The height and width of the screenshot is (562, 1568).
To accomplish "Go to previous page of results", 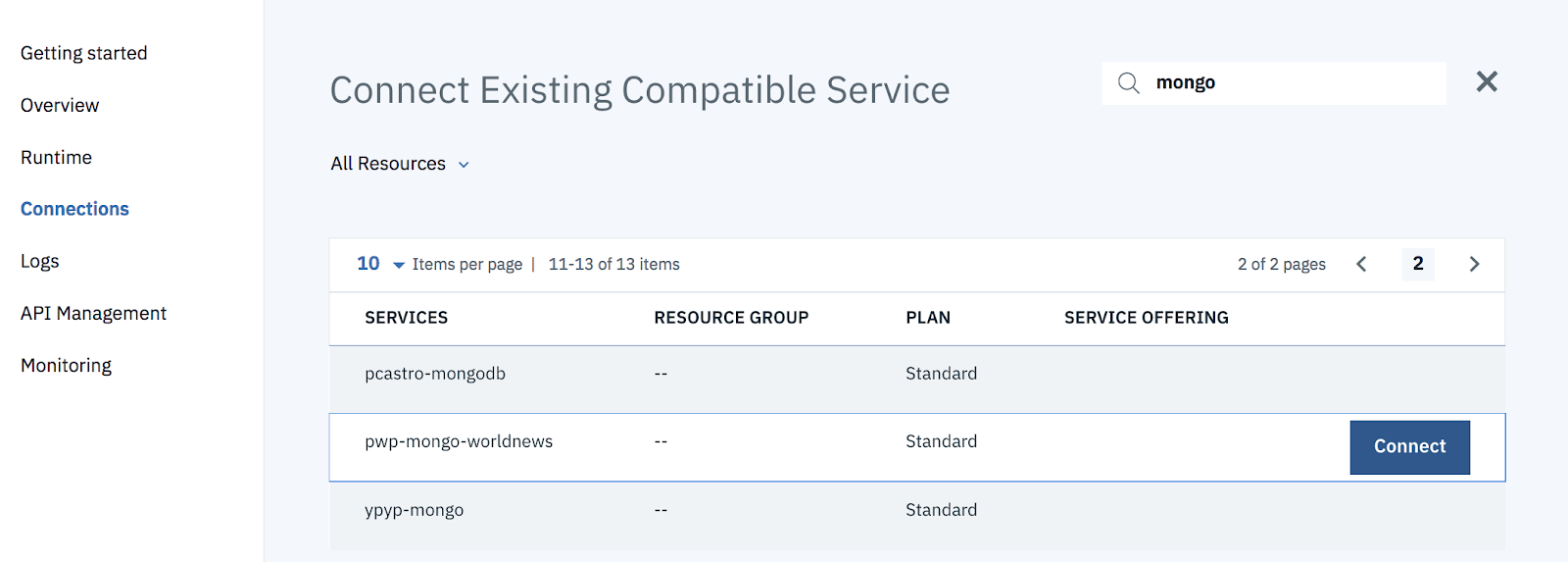I will (x=1361, y=264).
